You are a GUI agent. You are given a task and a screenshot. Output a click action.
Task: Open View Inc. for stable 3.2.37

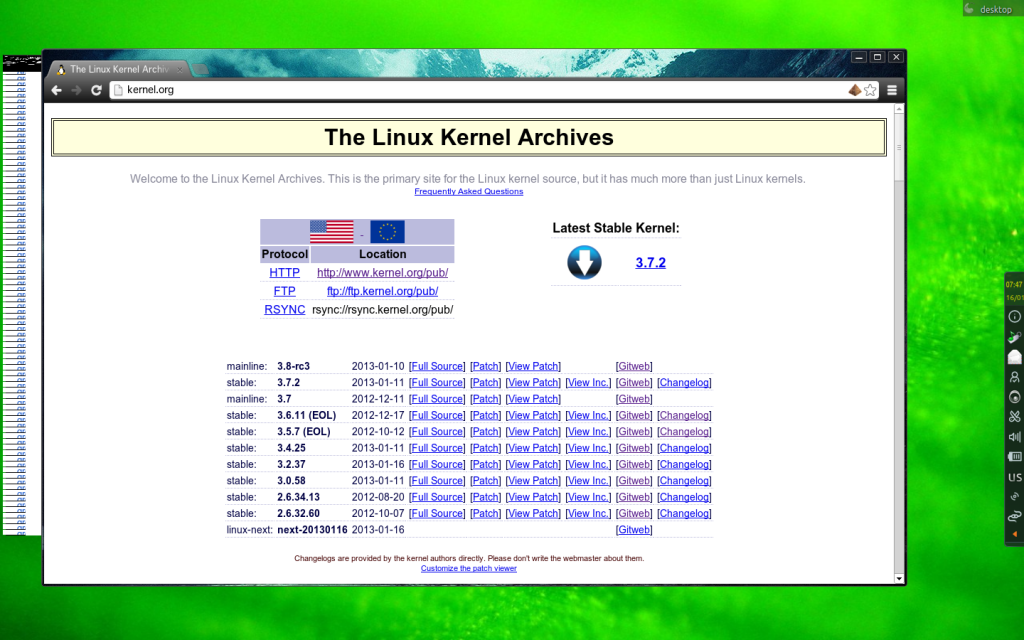(x=588, y=464)
